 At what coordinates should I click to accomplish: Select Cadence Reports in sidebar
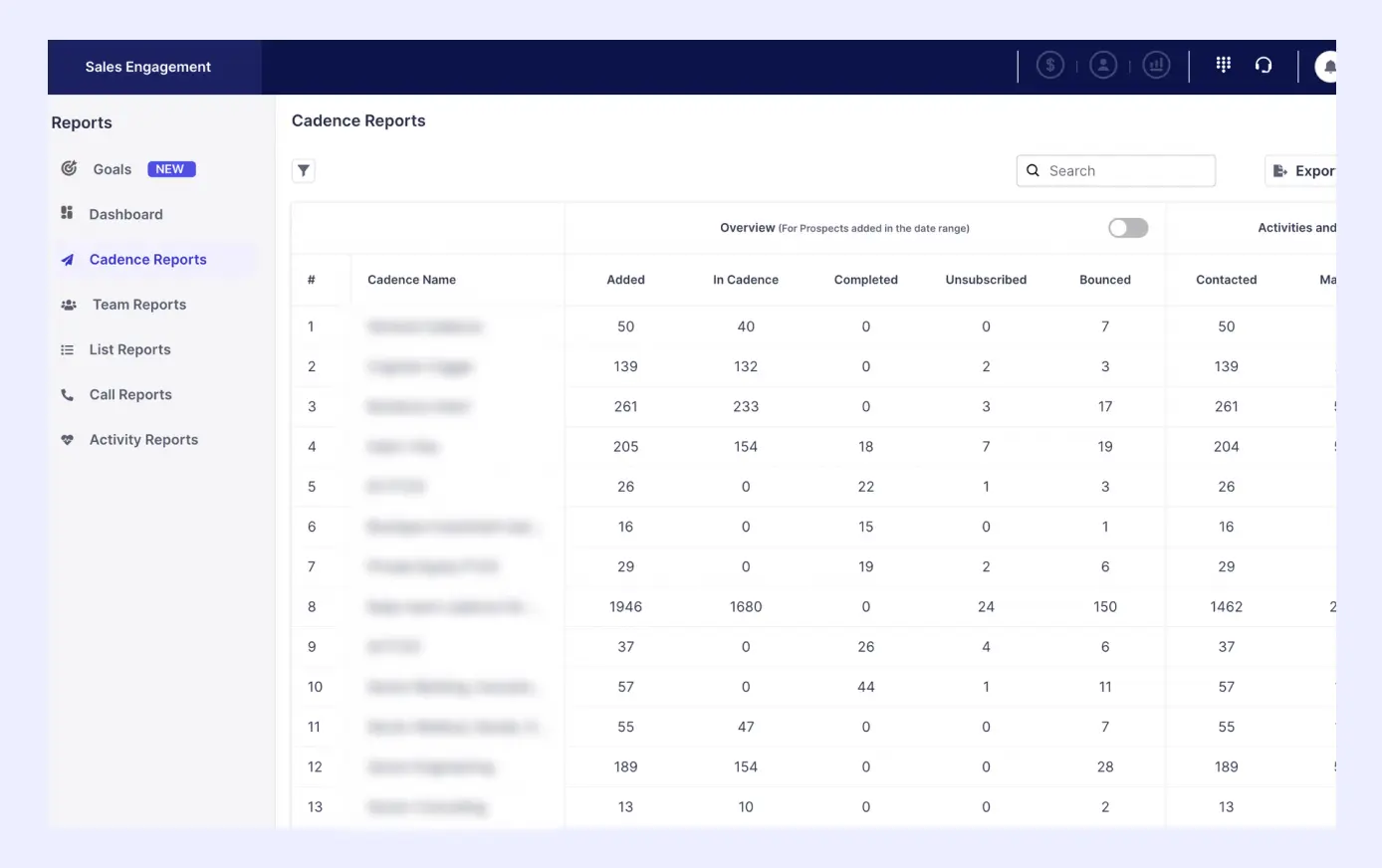(147, 259)
